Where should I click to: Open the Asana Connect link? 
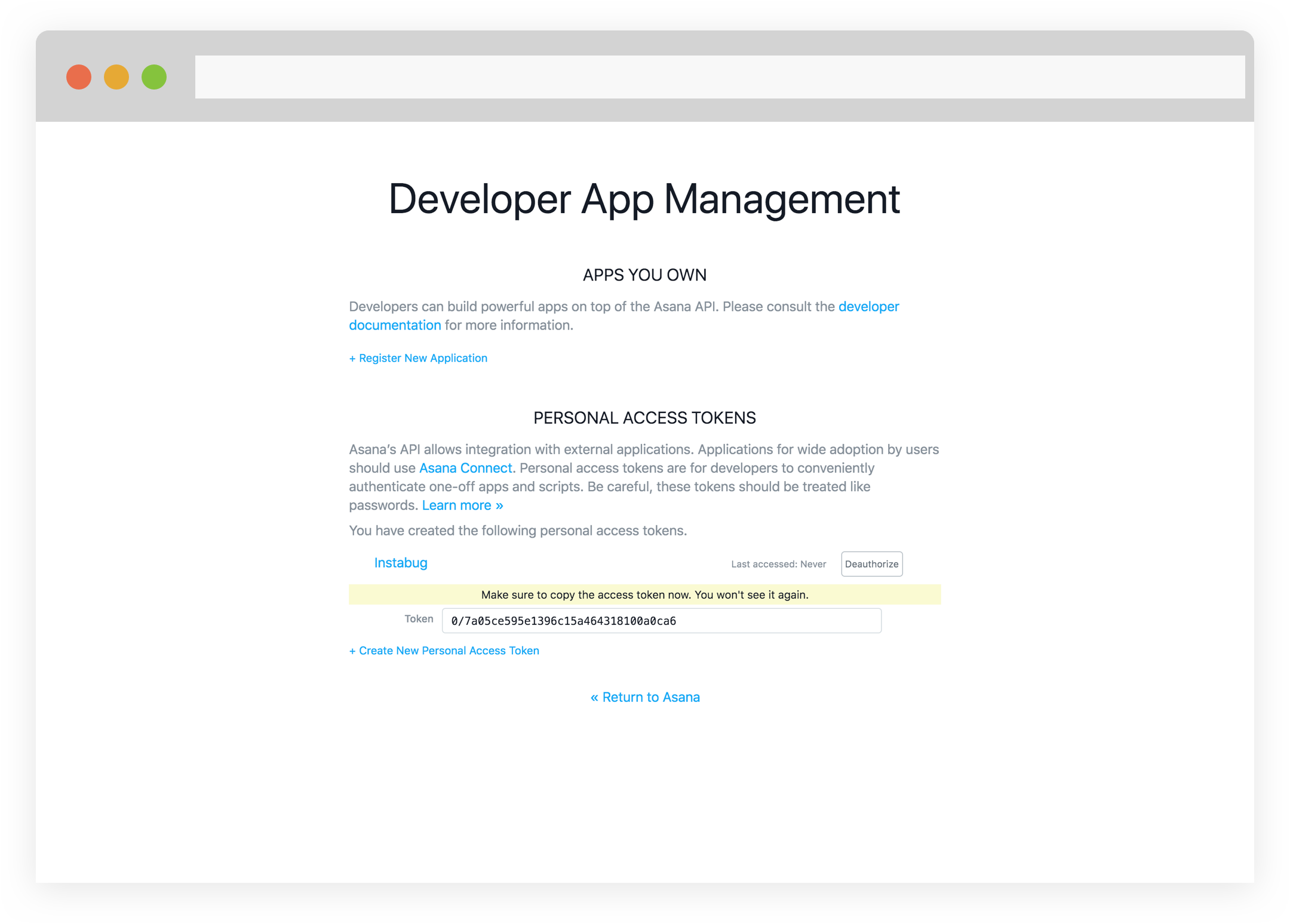465,468
